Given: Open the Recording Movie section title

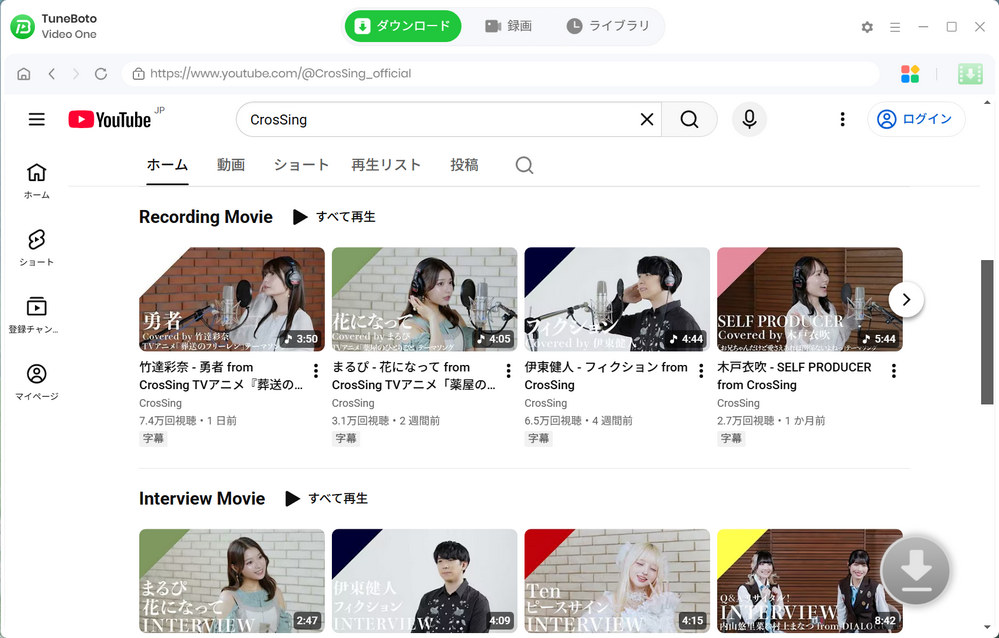Looking at the screenshot, I should 206,217.
